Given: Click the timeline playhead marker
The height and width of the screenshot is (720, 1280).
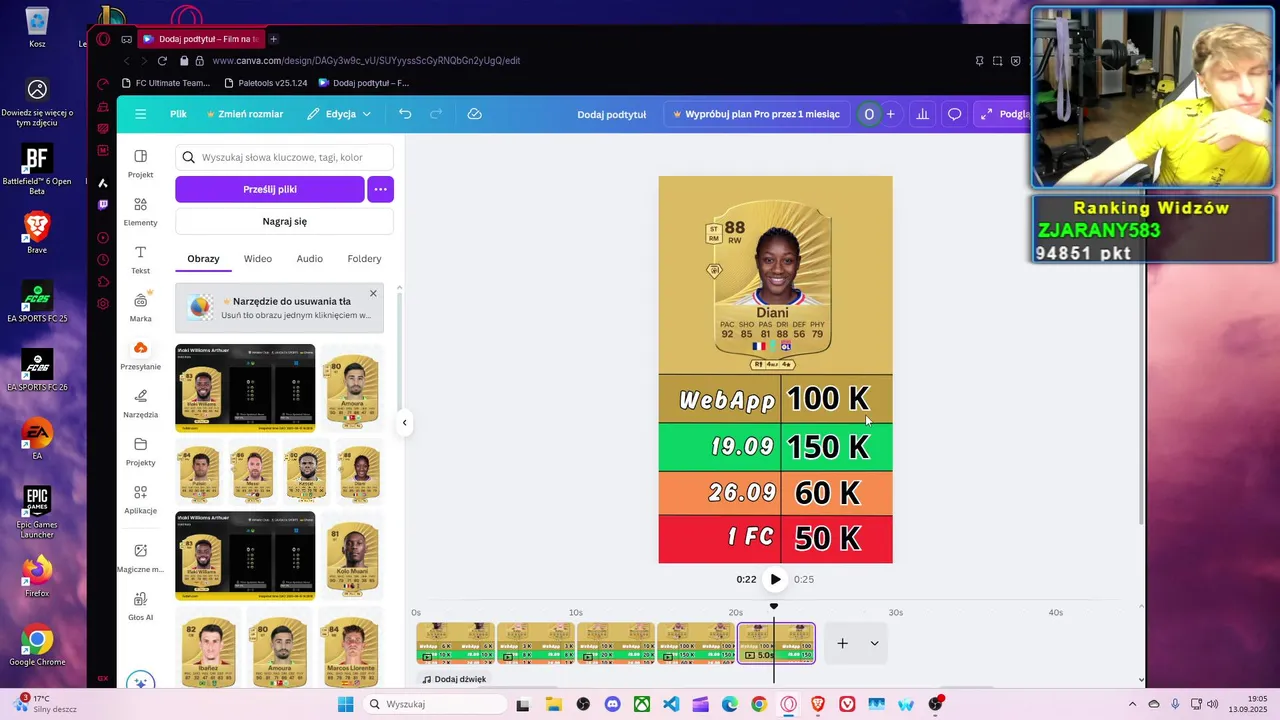Looking at the screenshot, I should [773, 606].
